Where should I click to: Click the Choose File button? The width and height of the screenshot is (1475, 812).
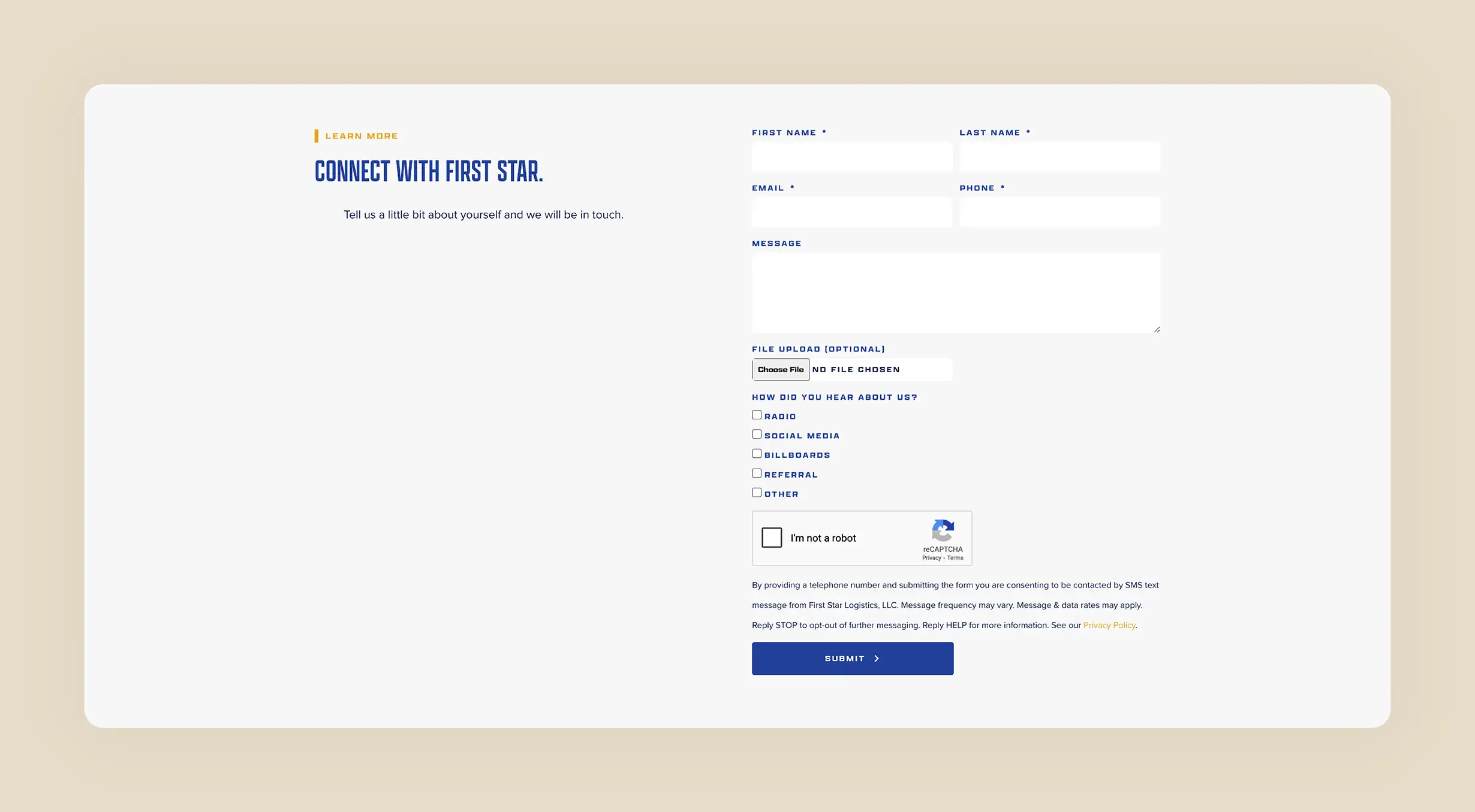(780, 370)
